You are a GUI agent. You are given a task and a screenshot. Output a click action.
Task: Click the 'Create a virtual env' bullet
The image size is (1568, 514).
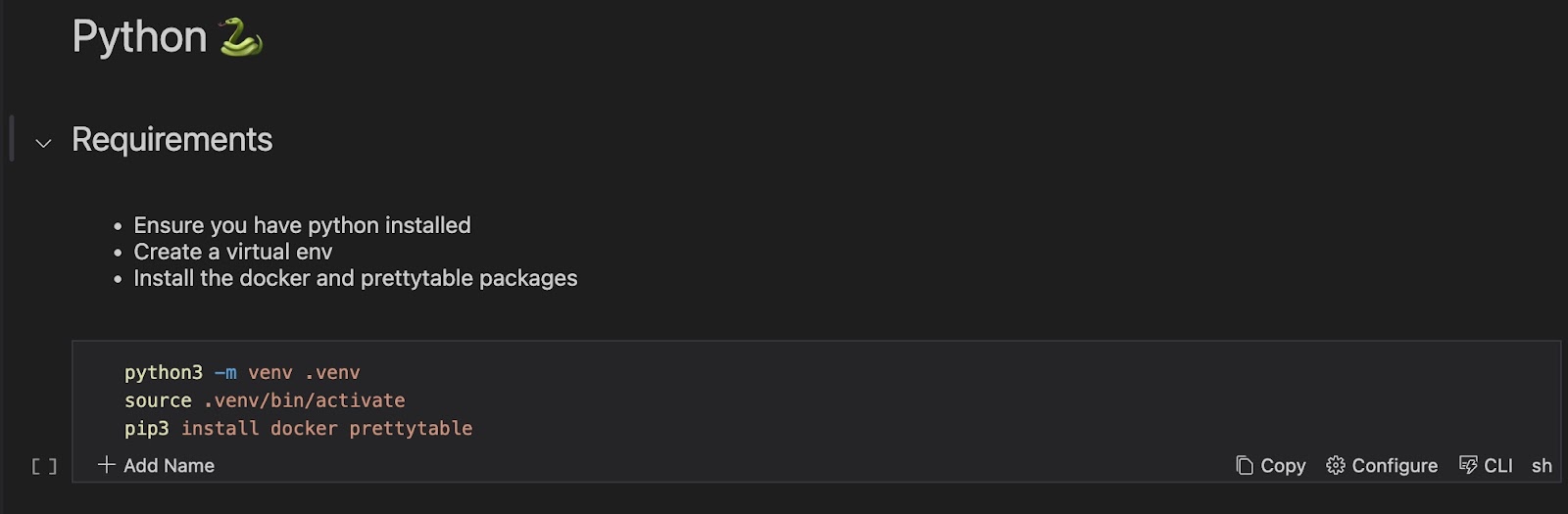coord(233,252)
